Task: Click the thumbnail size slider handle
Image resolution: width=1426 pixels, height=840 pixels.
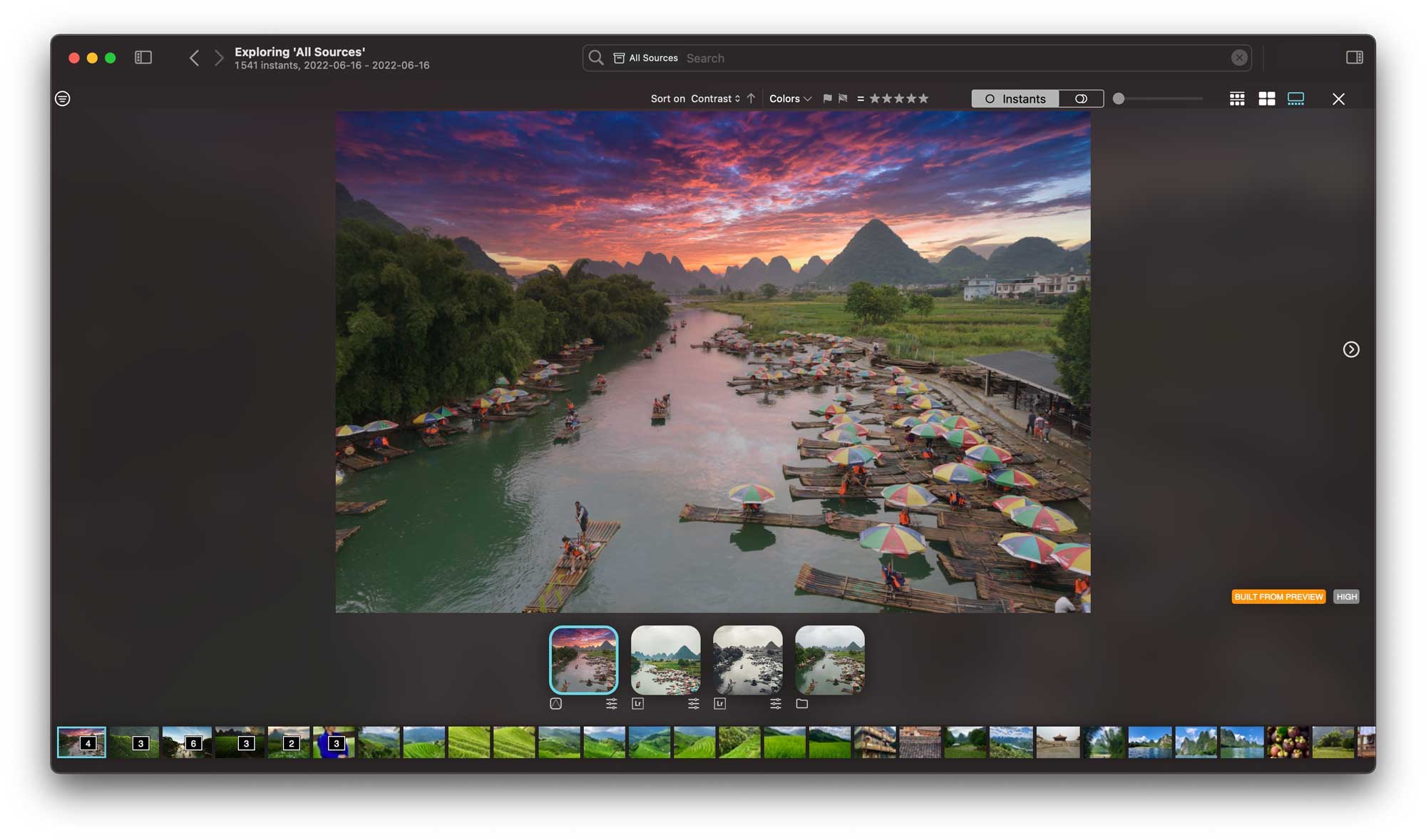Action: [1119, 98]
